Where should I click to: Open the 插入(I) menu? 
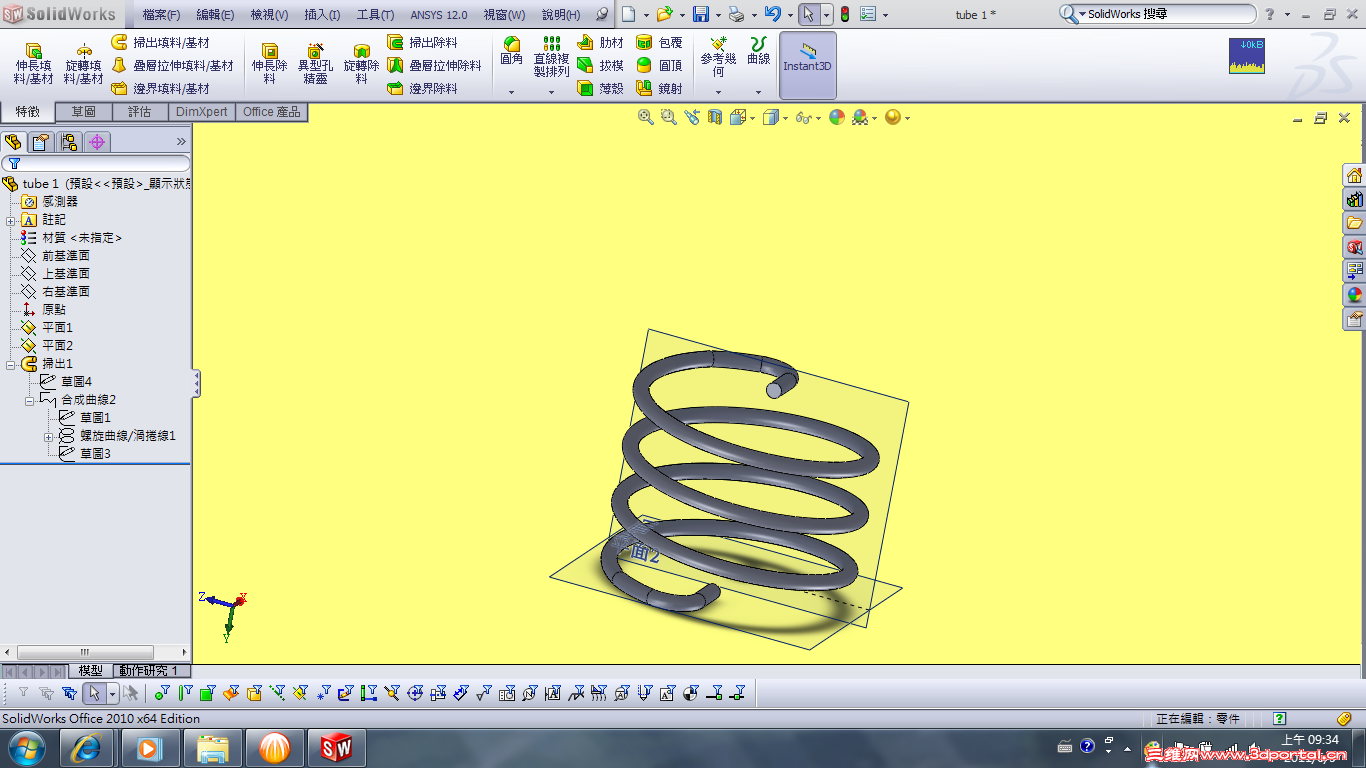tap(320, 14)
